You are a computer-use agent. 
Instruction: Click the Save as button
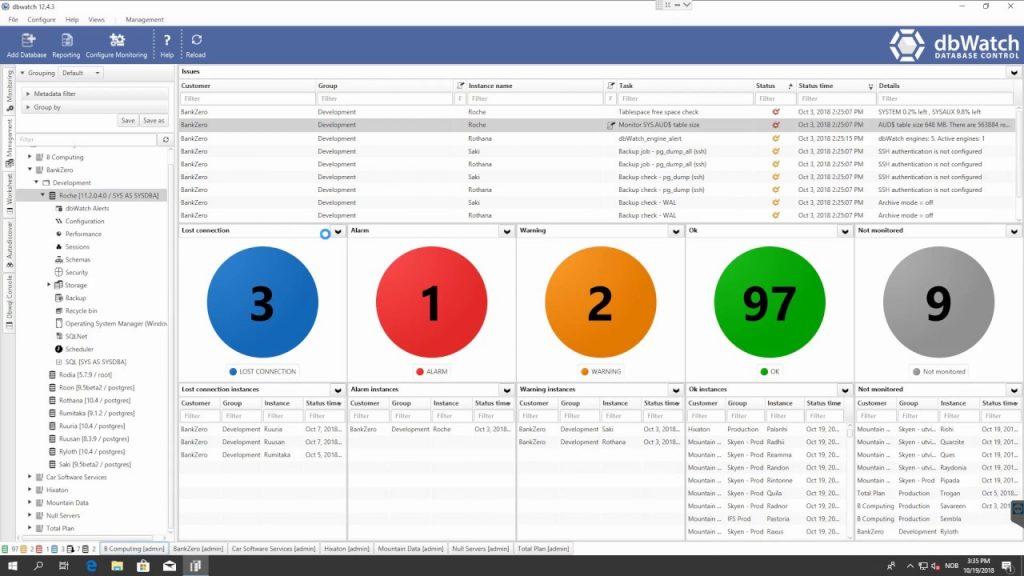[156, 119]
